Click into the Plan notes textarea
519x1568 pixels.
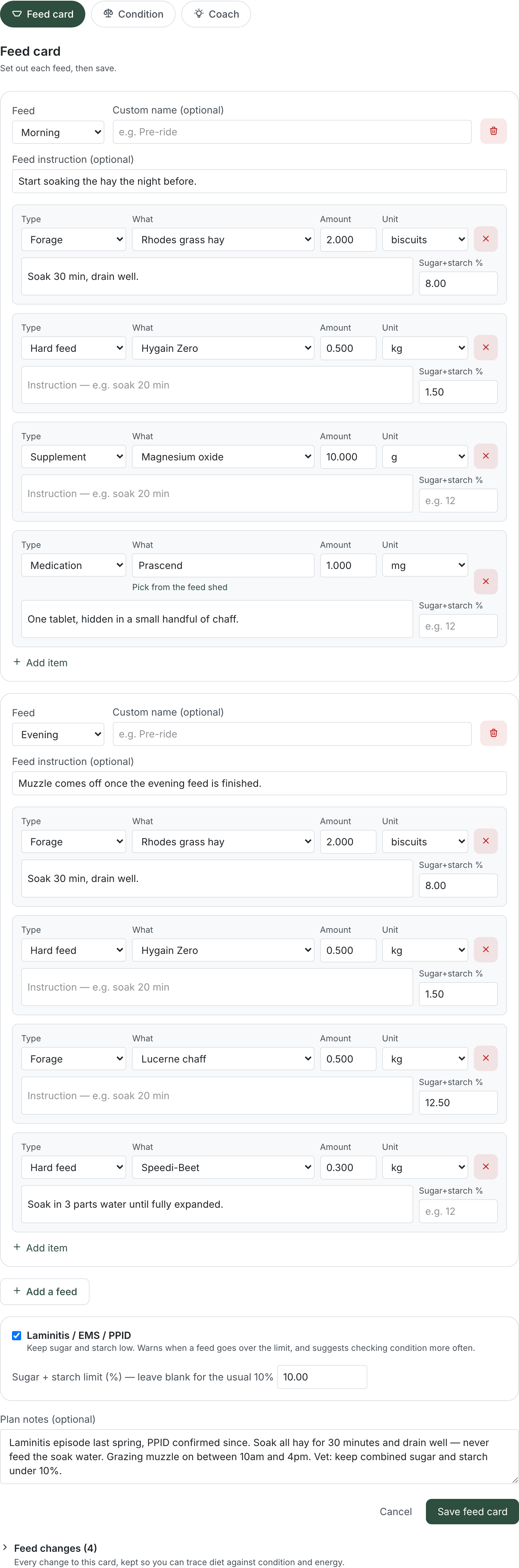click(259, 1457)
